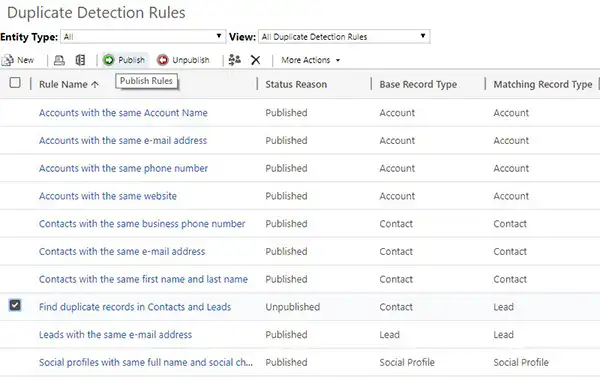Open the View dropdown selector

click(x=344, y=37)
